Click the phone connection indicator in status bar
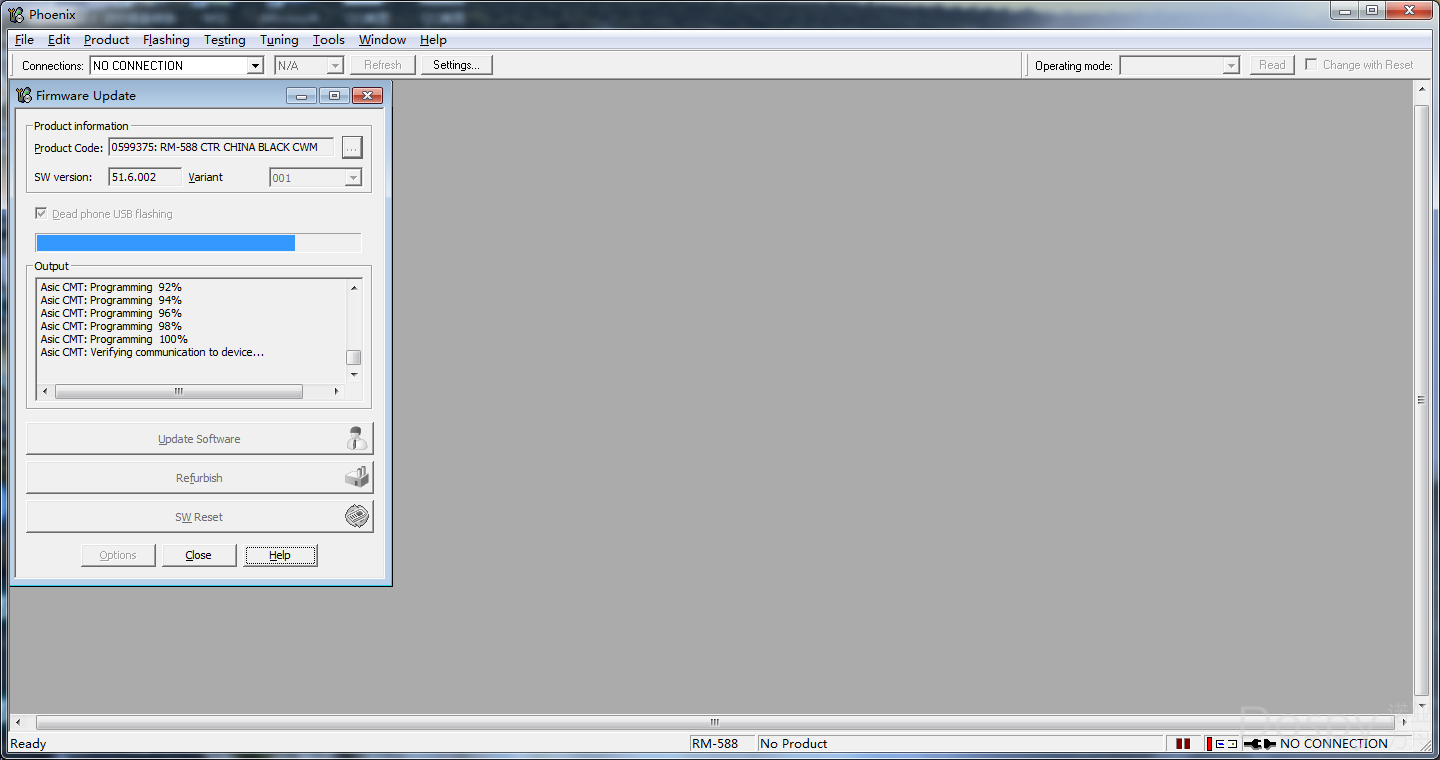This screenshot has width=1440, height=760. click(1221, 743)
